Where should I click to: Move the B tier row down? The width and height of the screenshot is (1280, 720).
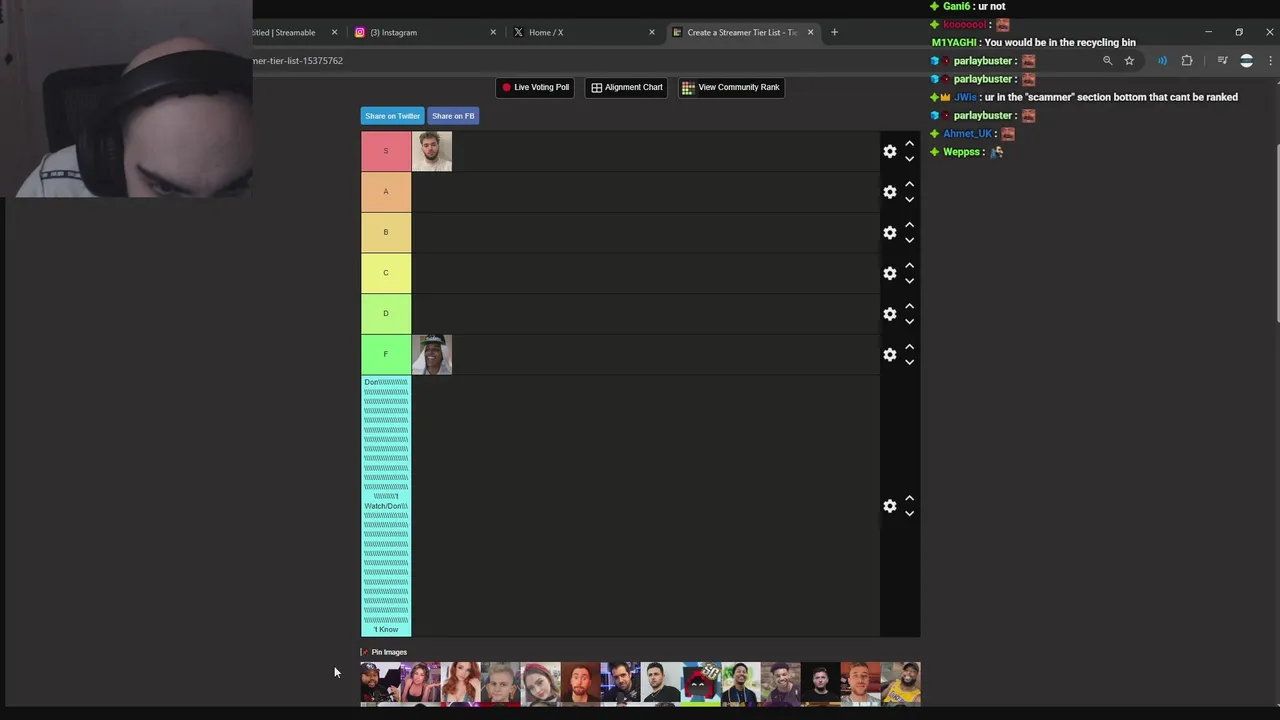click(909, 240)
